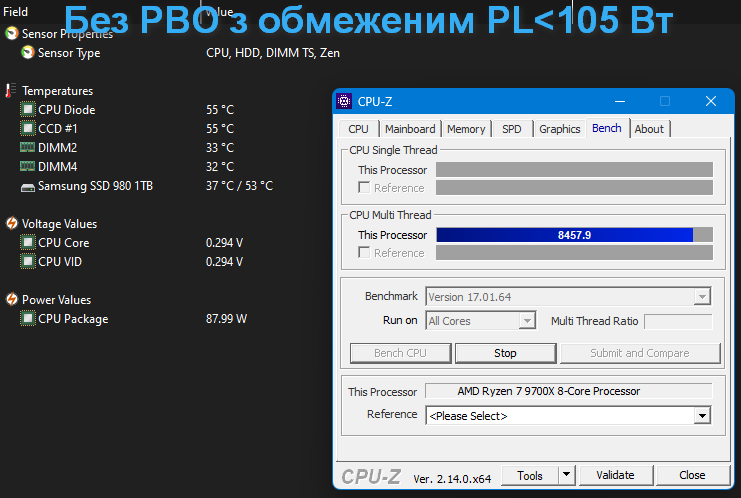Viewport: 741px width, 498px height.
Task: Click the Field column header
Action: tap(16, 12)
